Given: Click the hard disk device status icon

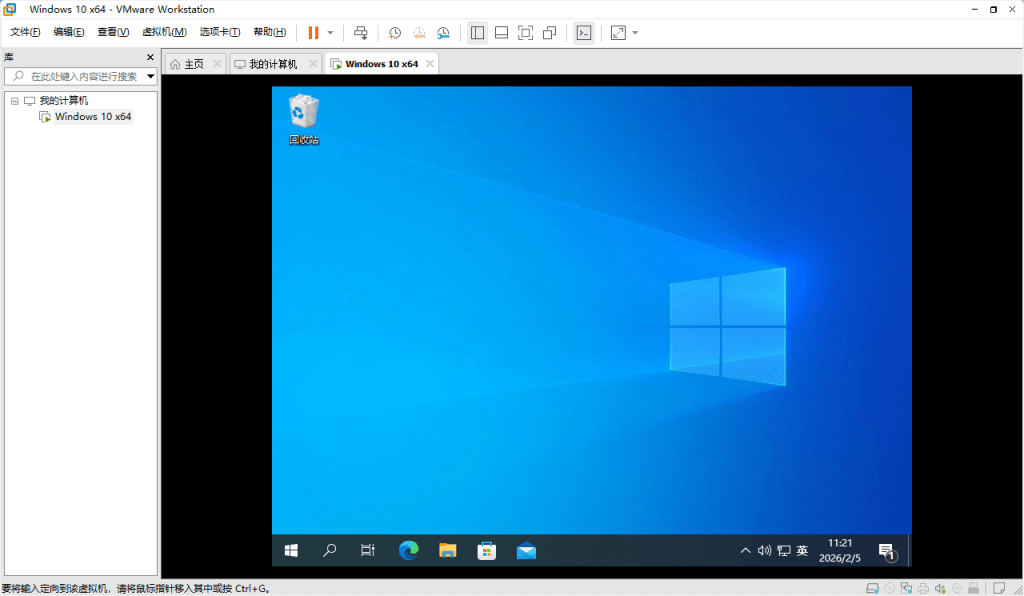Looking at the screenshot, I should coord(872,588).
